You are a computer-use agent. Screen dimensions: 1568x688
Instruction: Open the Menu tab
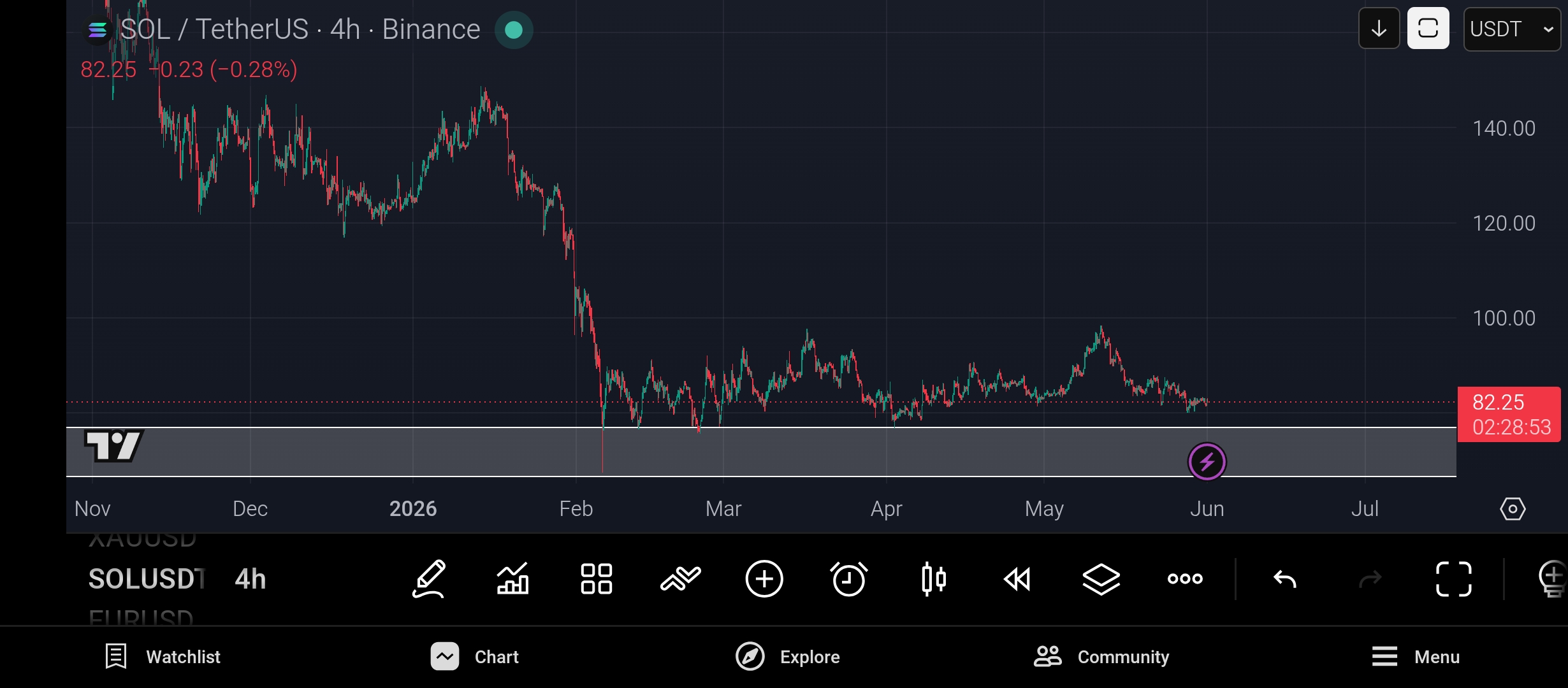(x=1416, y=657)
